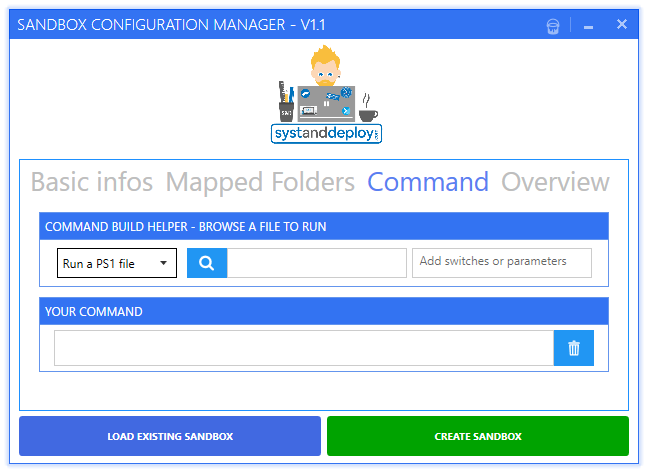Viewport: 646px width, 472px height.
Task: Focus the browsed file path field
Action: (317, 263)
